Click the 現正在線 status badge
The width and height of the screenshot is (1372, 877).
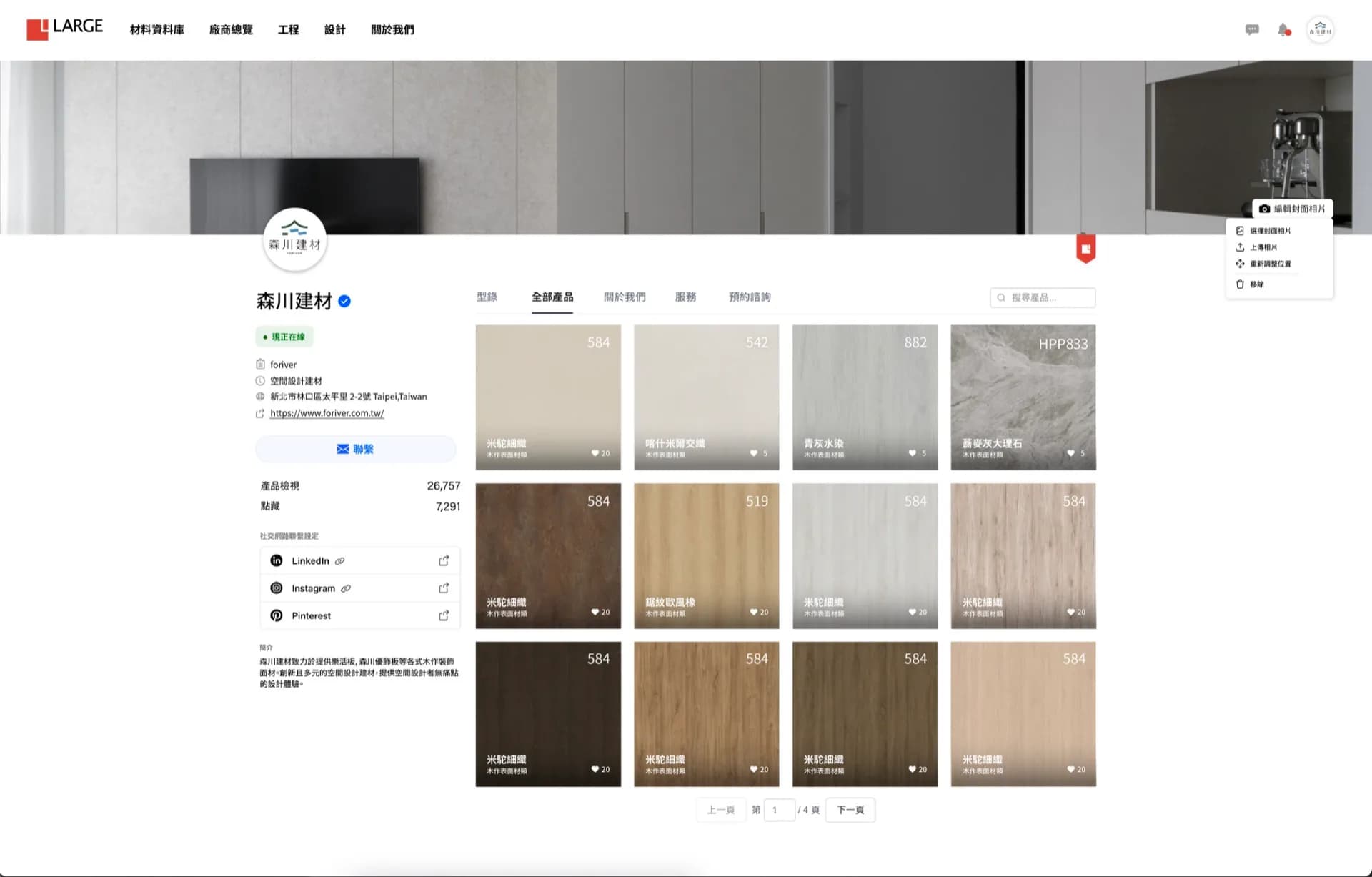point(284,337)
